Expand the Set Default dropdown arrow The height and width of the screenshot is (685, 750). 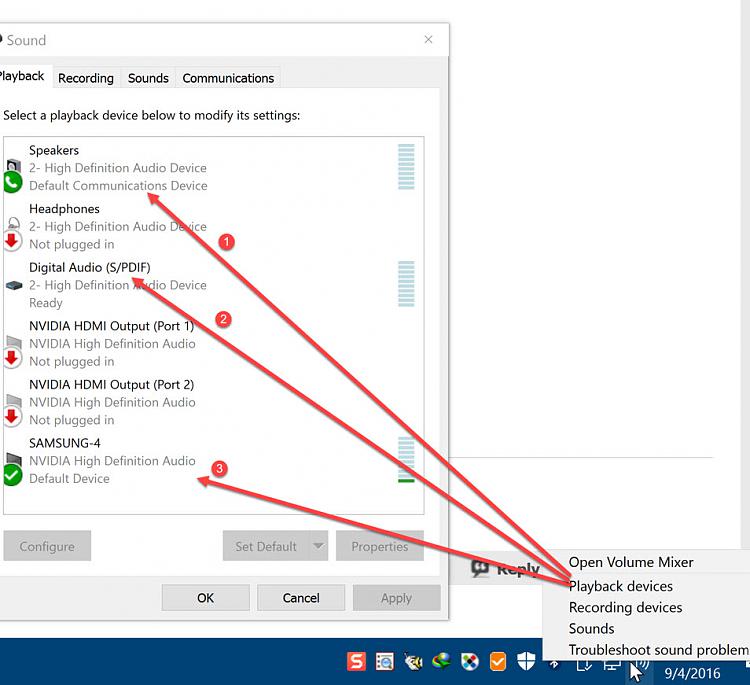[x=319, y=546]
